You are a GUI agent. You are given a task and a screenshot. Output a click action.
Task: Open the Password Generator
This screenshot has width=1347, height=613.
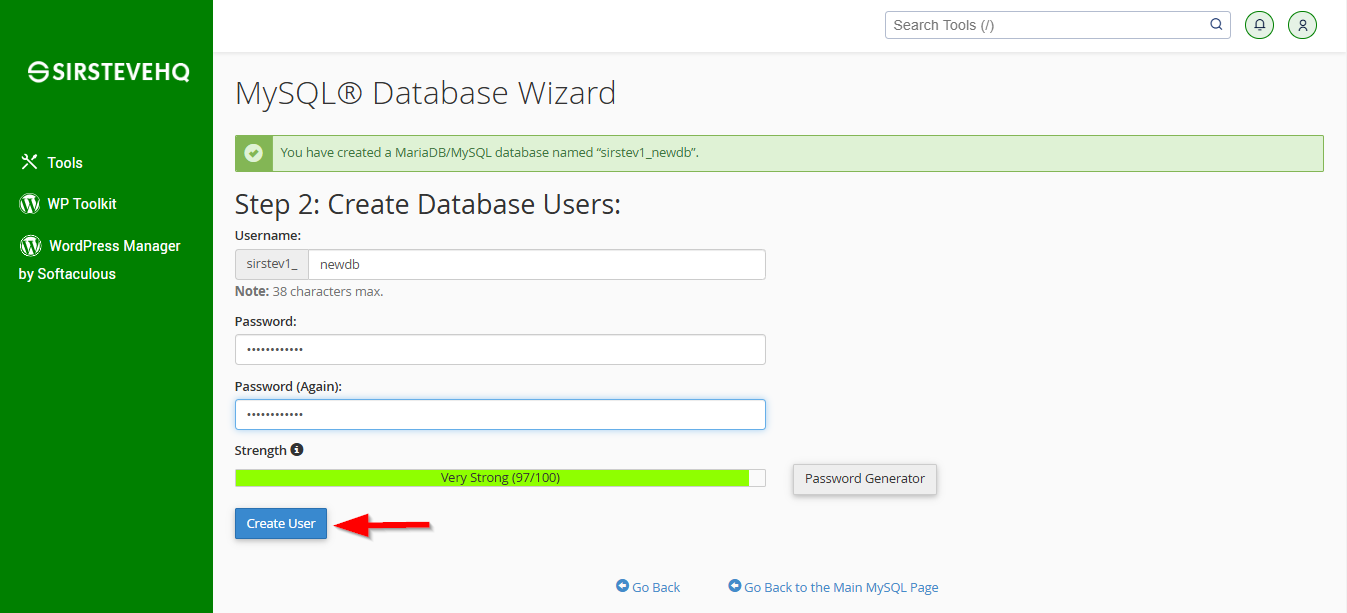click(865, 478)
